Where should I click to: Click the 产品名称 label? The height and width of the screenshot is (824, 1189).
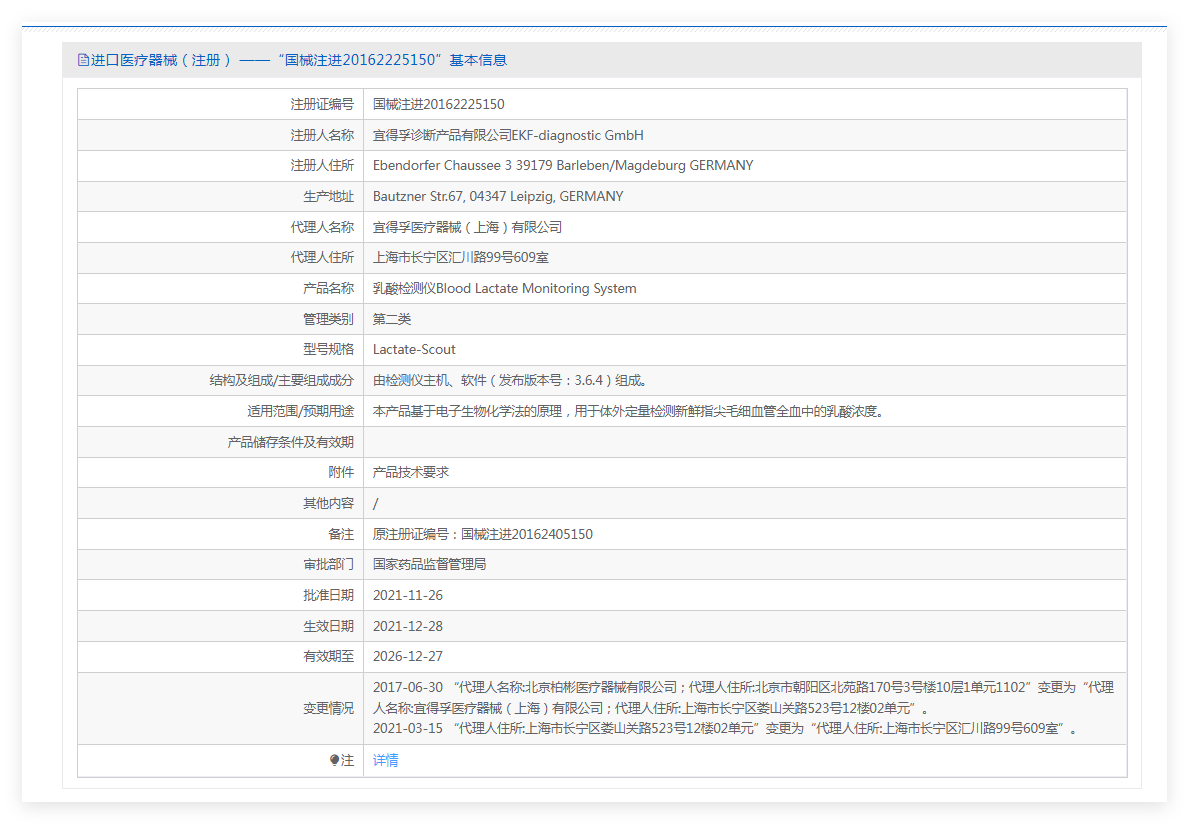pos(328,289)
